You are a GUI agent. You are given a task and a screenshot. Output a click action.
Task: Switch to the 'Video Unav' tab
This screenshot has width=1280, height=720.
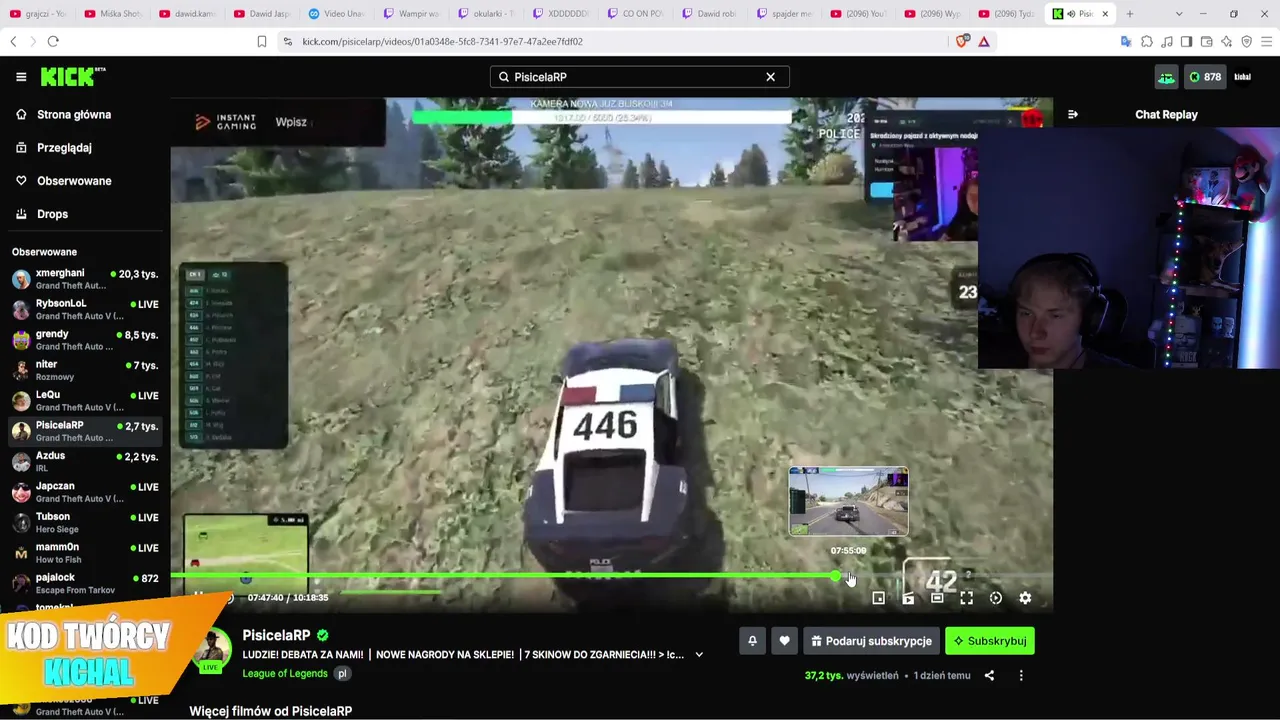[337, 14]
